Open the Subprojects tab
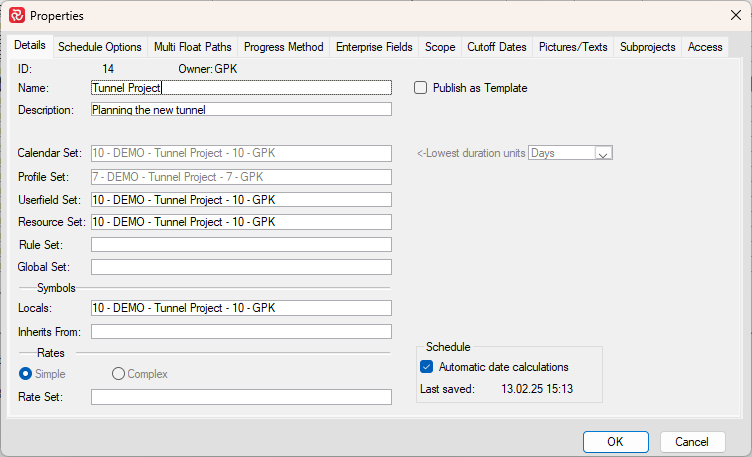The width and height of the screenshot is (752, 457). pos(647,47)
